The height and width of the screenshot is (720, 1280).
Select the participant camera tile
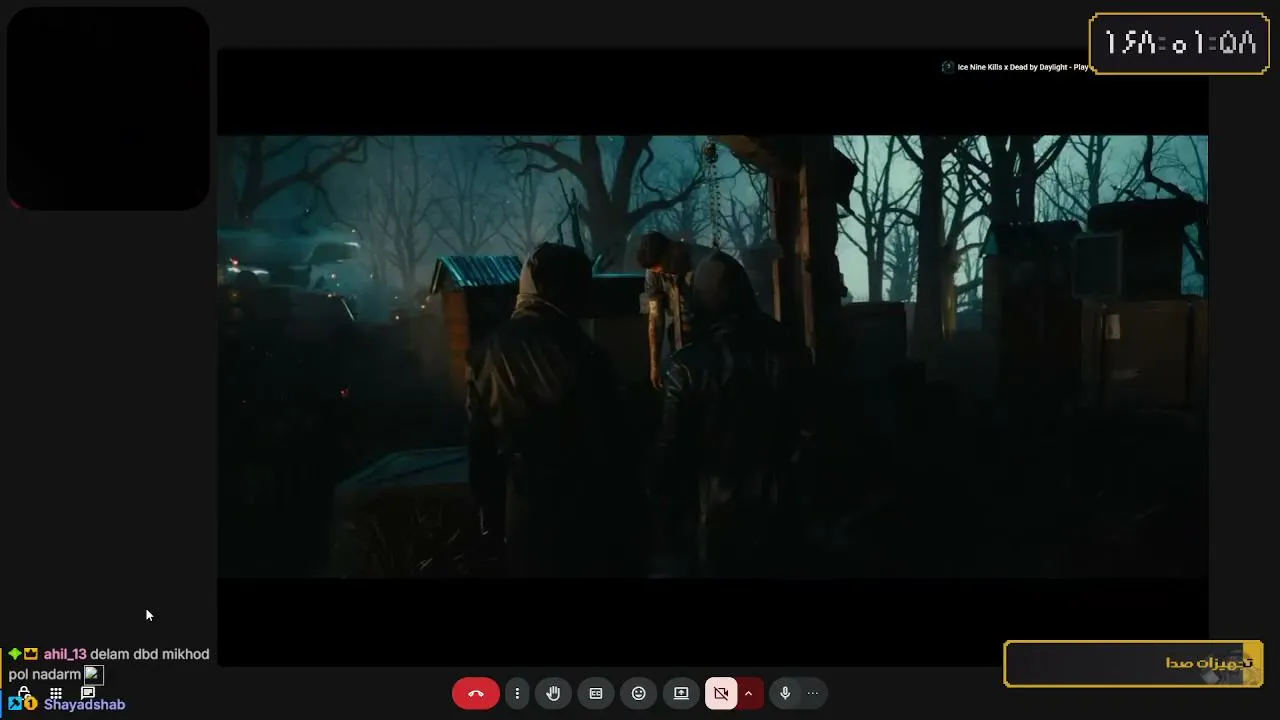108,108
